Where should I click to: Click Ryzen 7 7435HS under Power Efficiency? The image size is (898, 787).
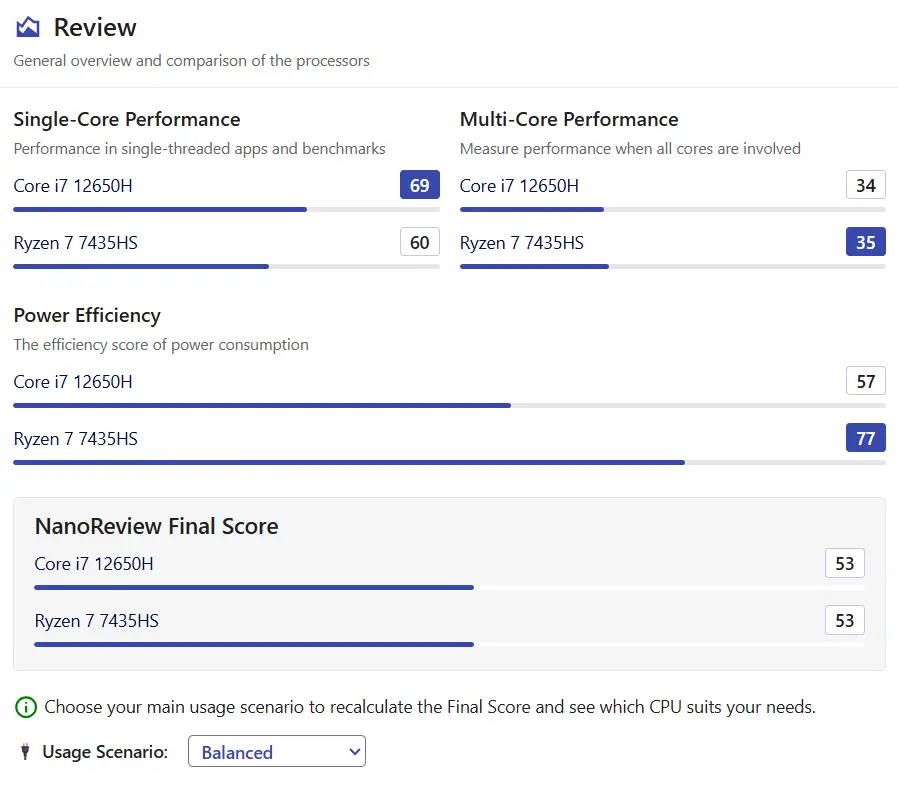76,439
